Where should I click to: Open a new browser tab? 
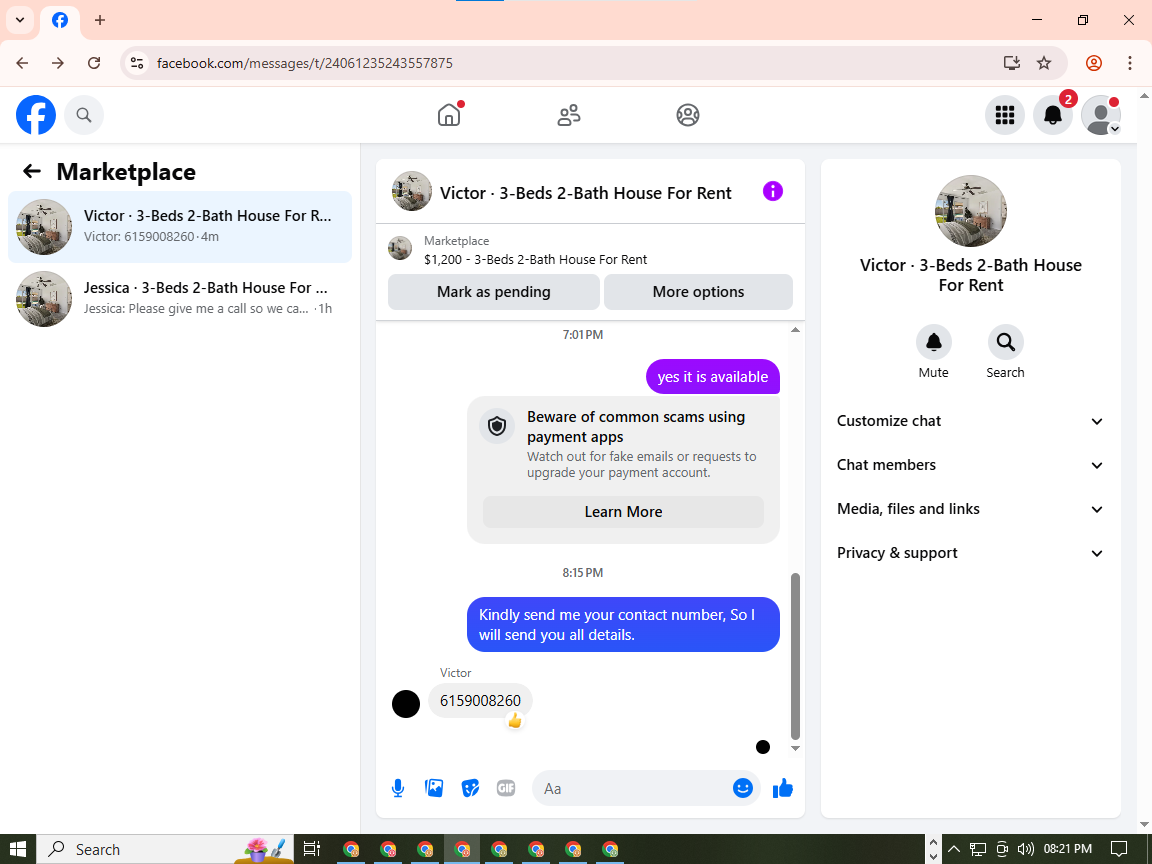(x=100, y=20)
